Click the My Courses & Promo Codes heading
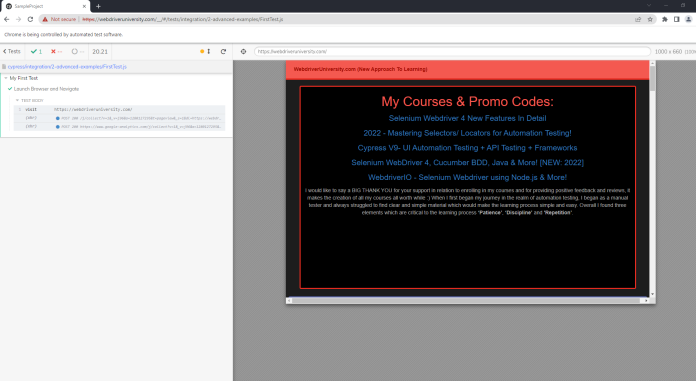This screenshot has width=697, height=382. [468, 101]
